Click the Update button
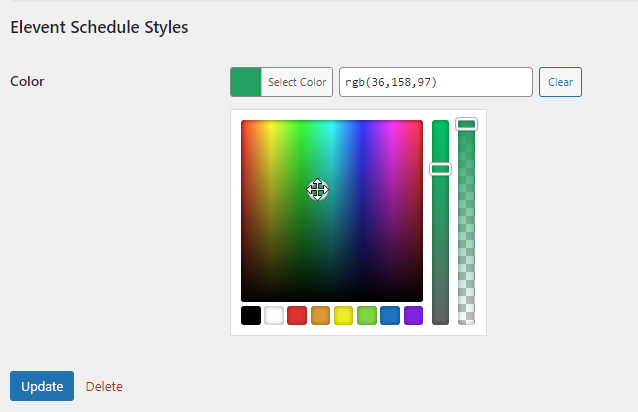 coord(42,386)
